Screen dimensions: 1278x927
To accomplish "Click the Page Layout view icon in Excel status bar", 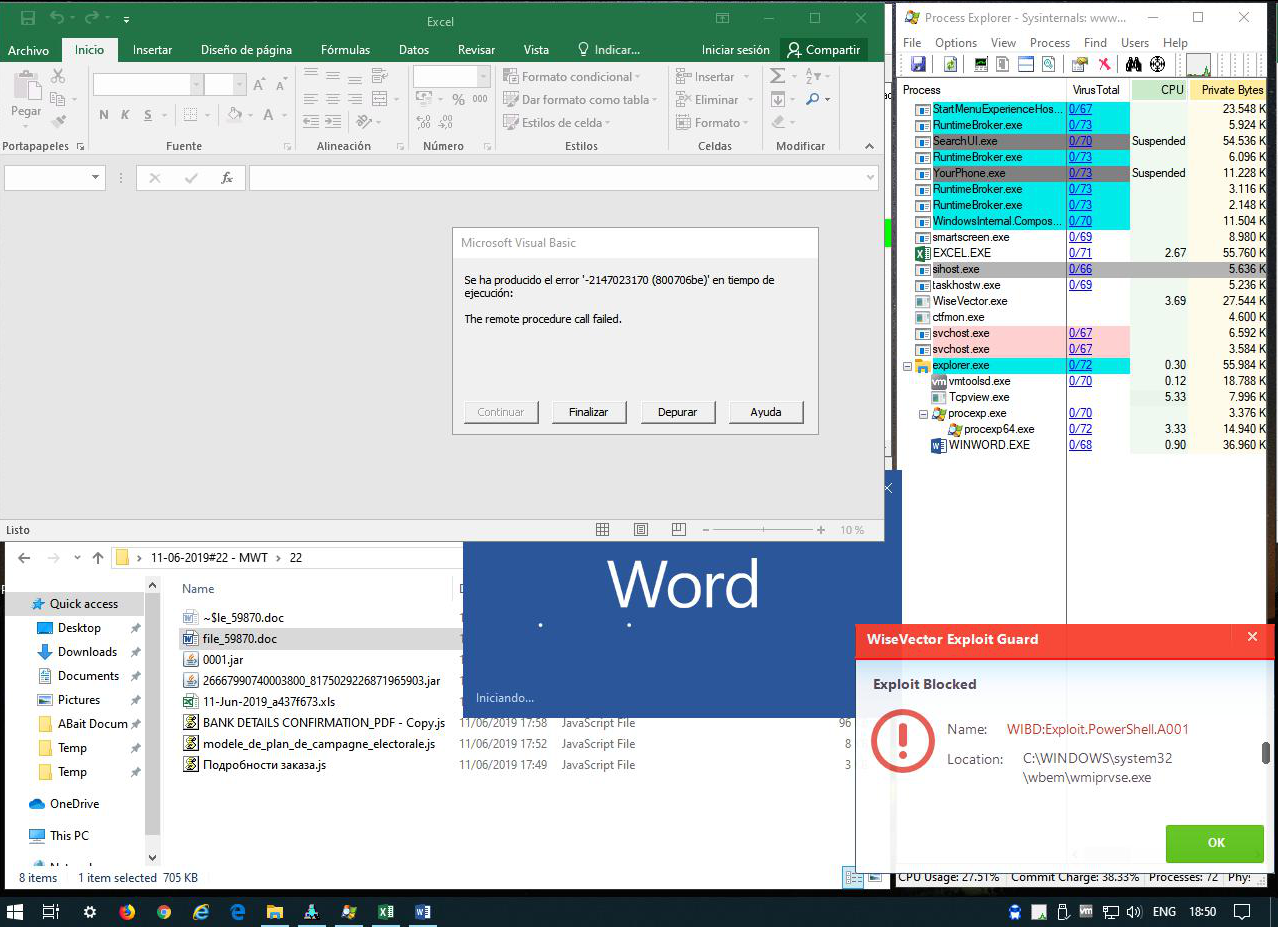I will pos(641,530).
